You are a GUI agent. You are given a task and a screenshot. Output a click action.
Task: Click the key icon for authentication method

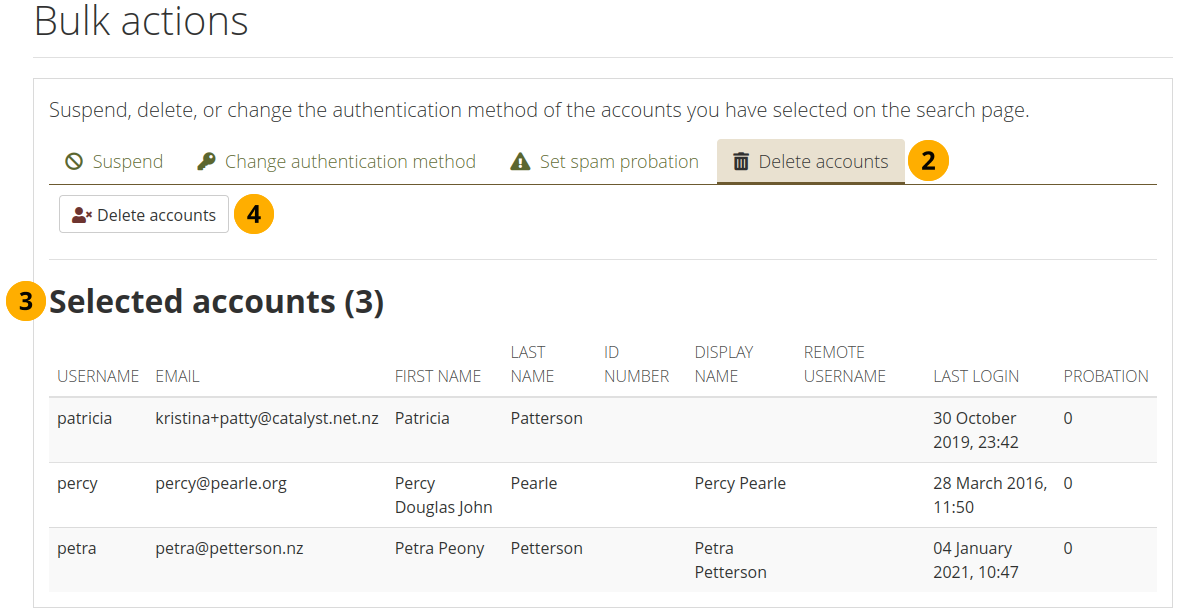pos(206,162)
